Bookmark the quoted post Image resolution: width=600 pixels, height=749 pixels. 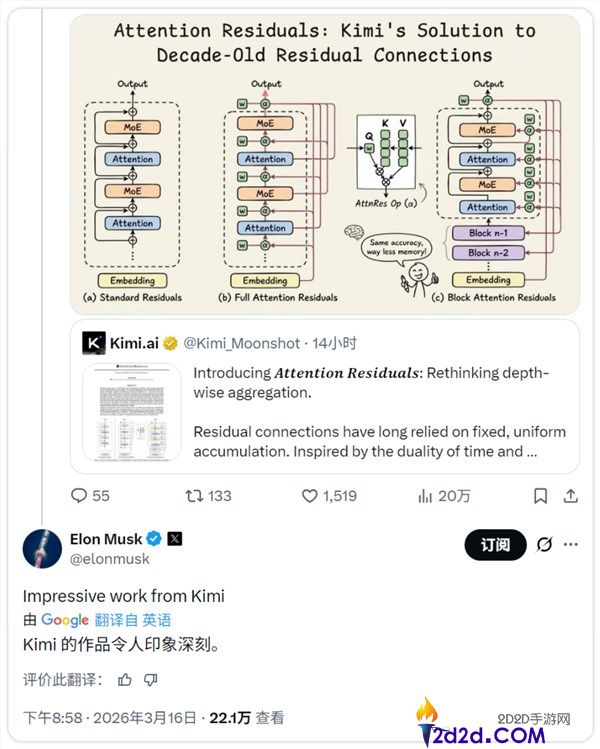540,496
